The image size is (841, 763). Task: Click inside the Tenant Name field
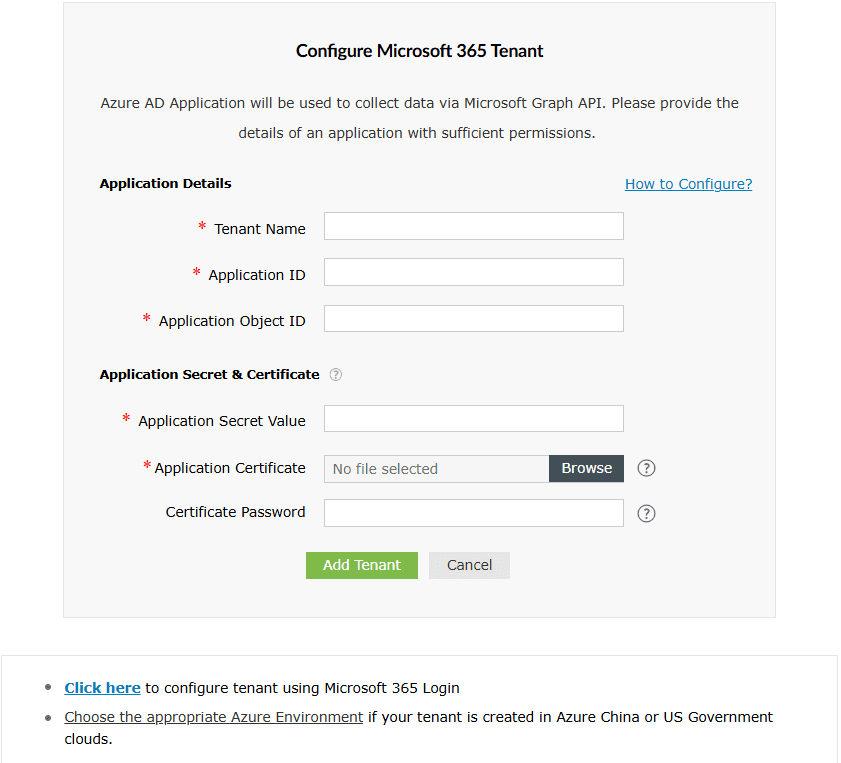point(473,226)
